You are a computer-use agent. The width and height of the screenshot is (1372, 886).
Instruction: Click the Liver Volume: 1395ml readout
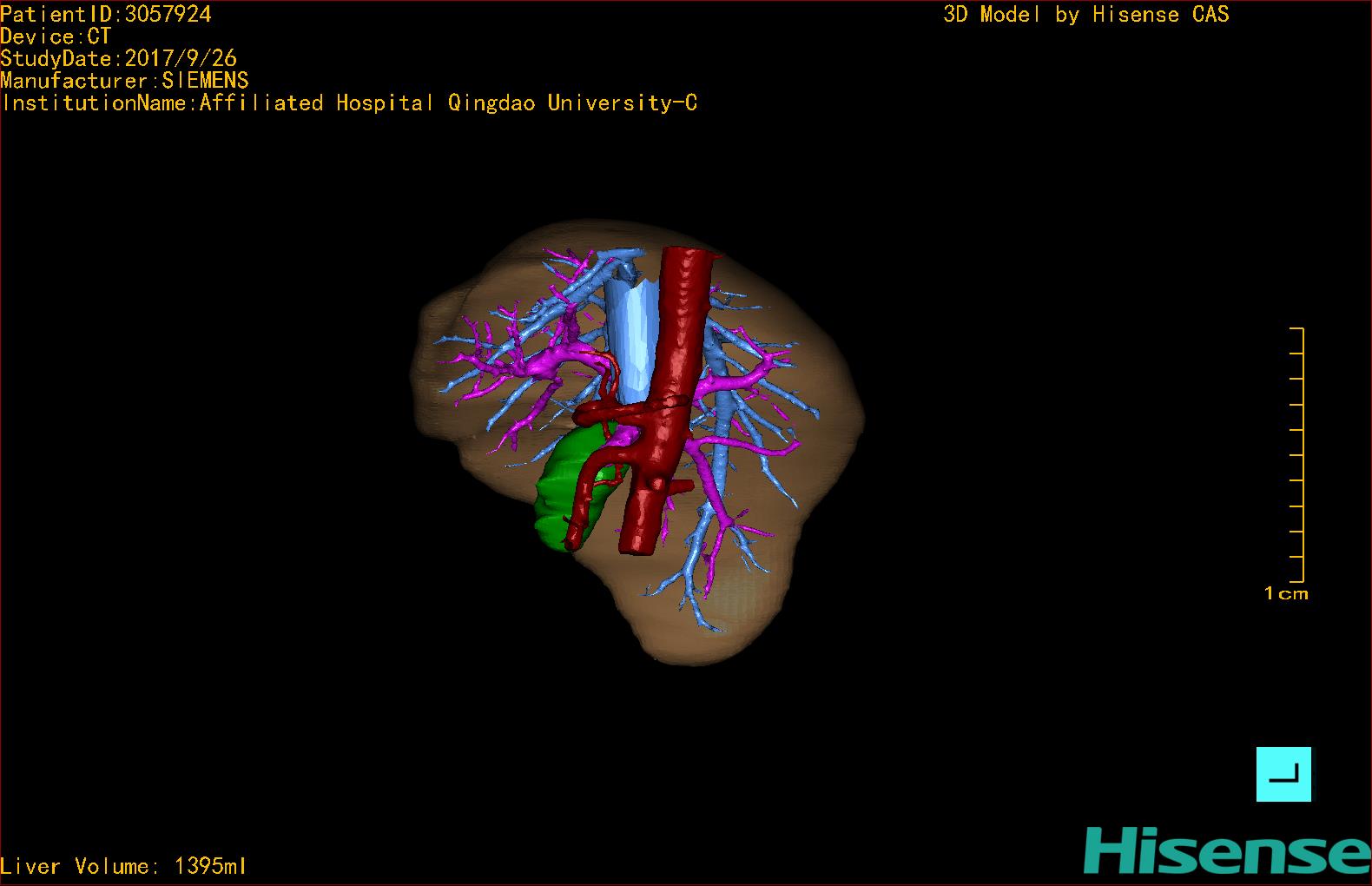tap(123, 866)
